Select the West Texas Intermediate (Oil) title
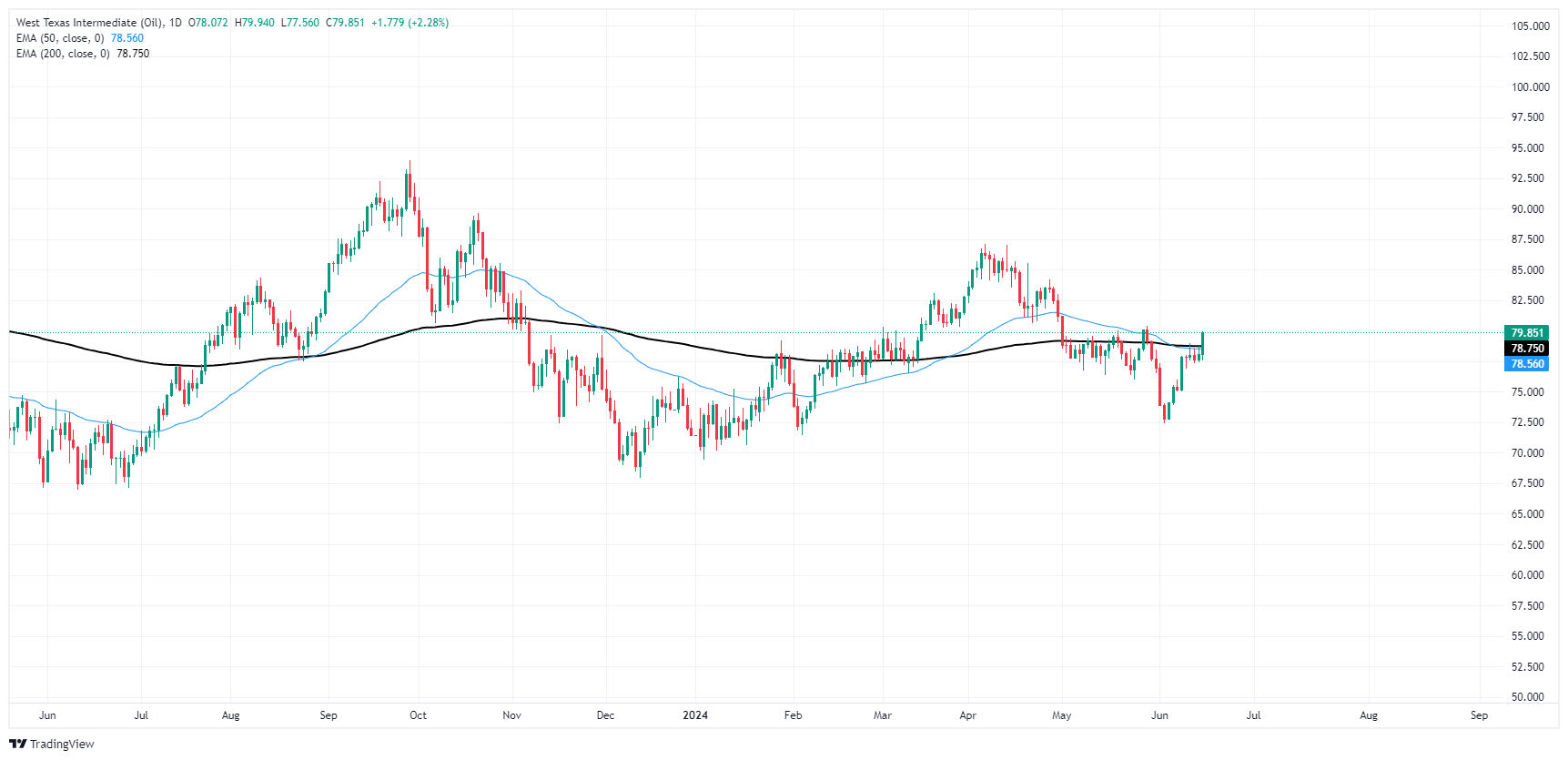1568x760 pixels. [89, 23]
